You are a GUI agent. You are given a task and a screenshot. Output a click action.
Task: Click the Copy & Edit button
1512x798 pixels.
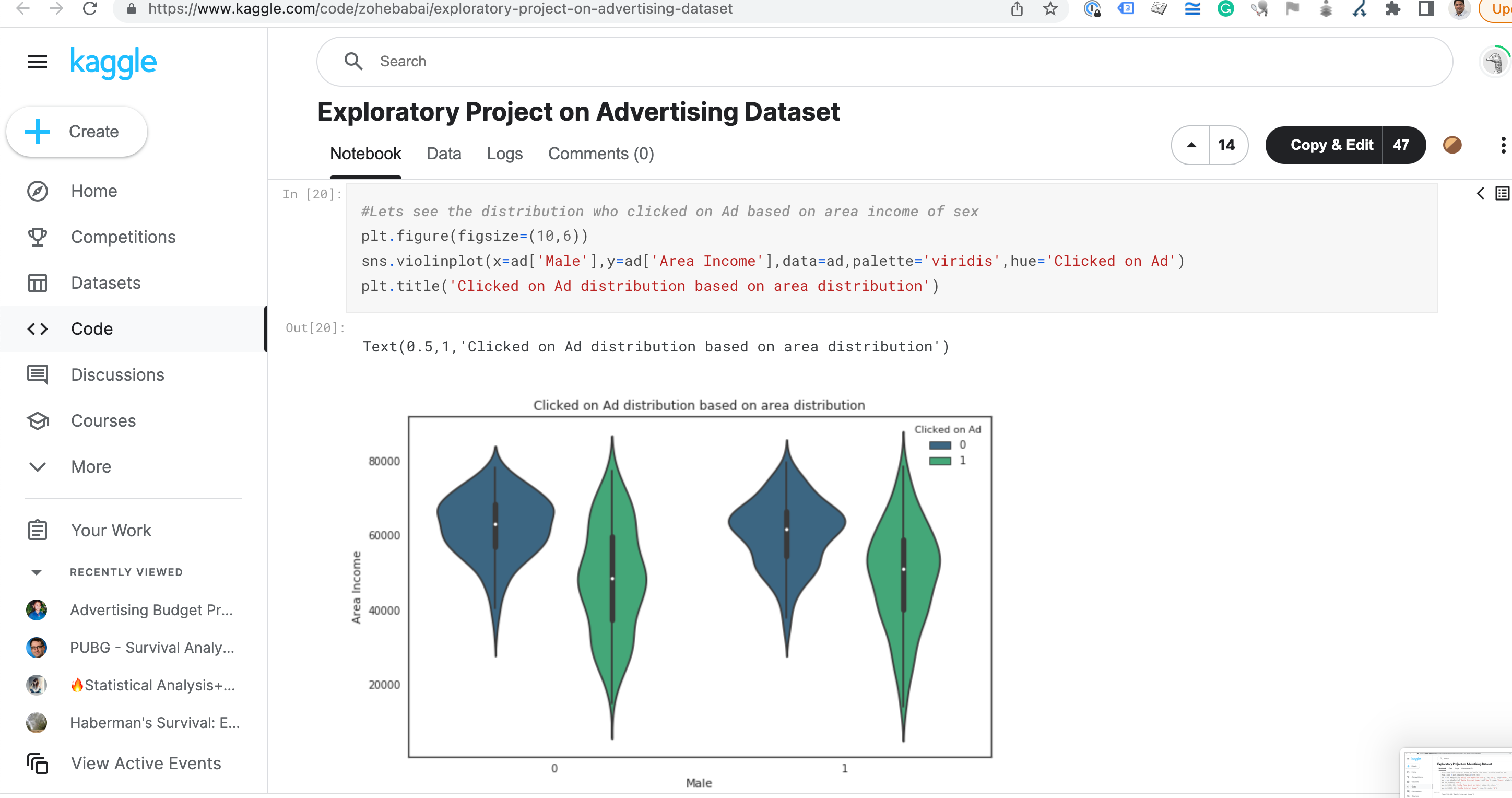(x=1331, y=145)
